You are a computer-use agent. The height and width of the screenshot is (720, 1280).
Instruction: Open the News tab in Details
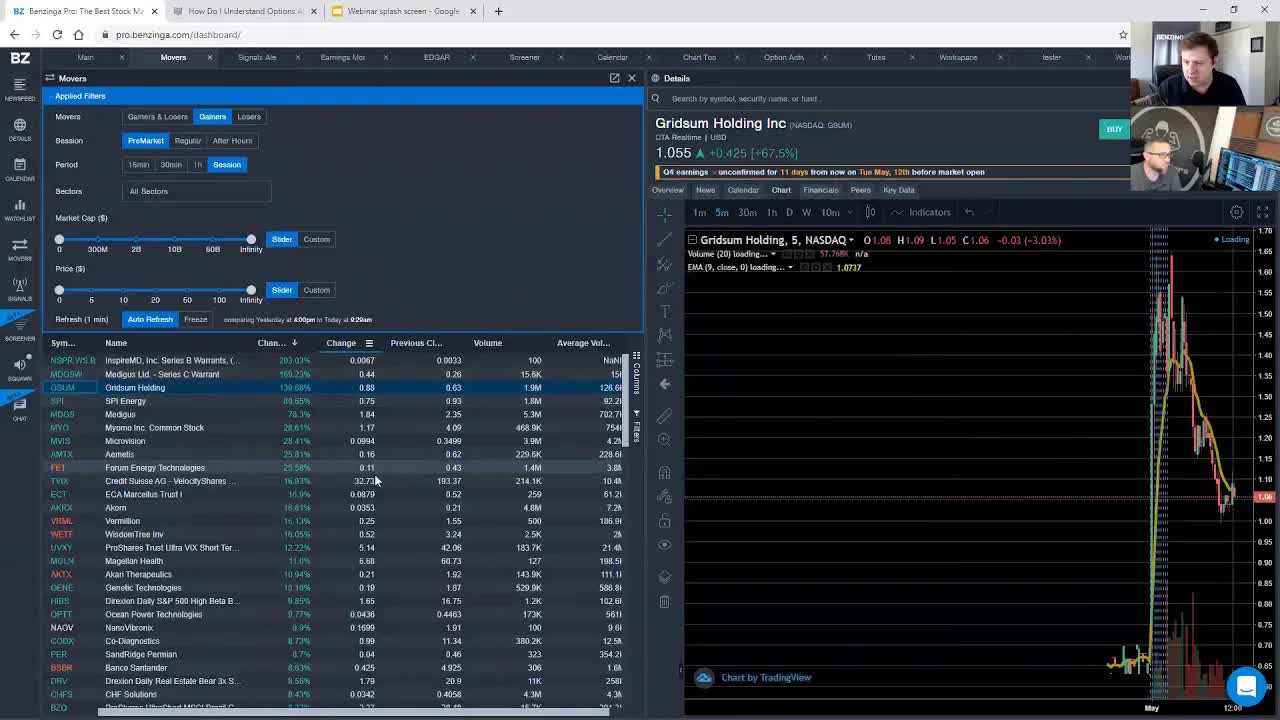pyautogui.click(x=705, y=190)
